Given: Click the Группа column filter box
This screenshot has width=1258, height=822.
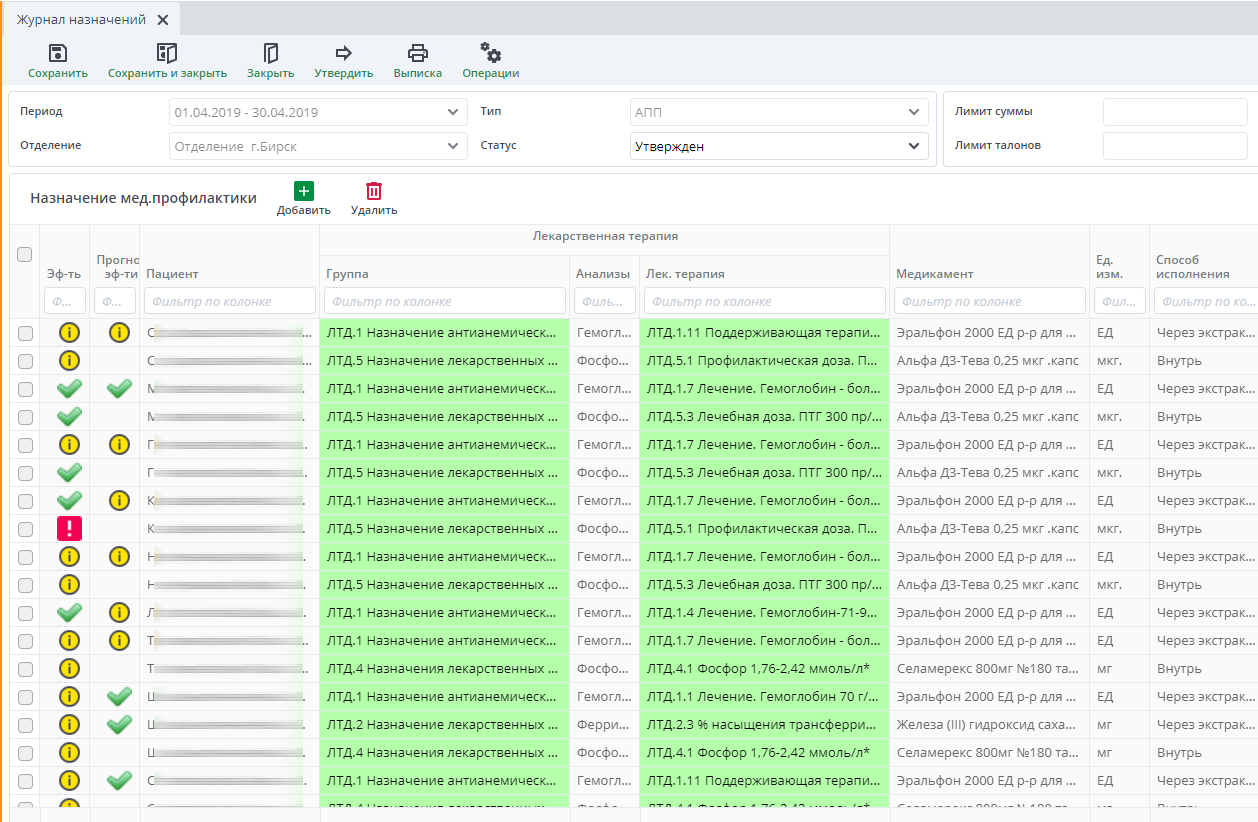Looking at the screenshot, I should tap(445, 301).
